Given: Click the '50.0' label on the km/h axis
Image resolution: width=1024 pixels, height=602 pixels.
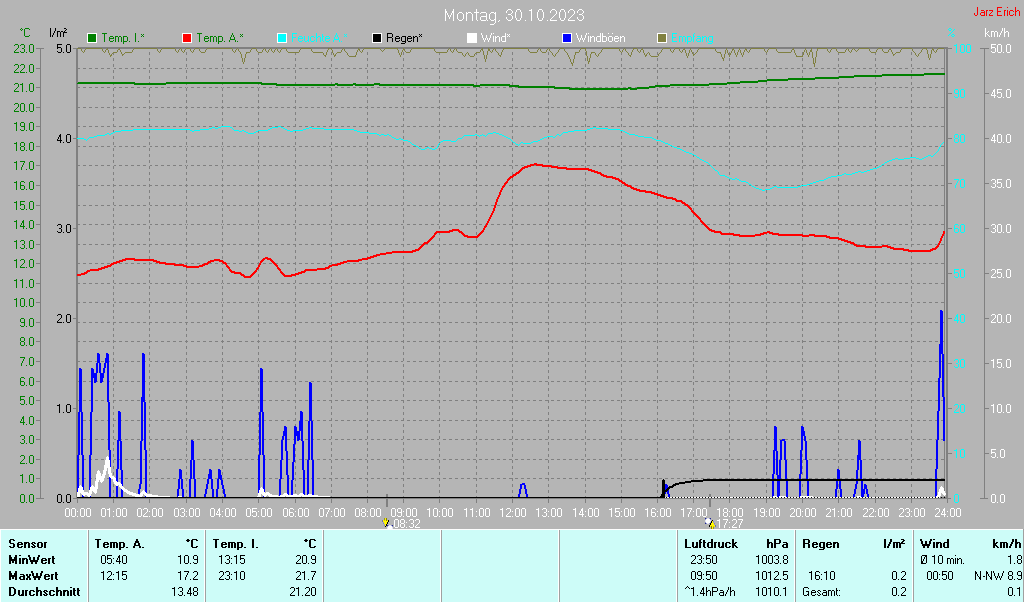Looking at the screenshot, I should (1000, 48).
